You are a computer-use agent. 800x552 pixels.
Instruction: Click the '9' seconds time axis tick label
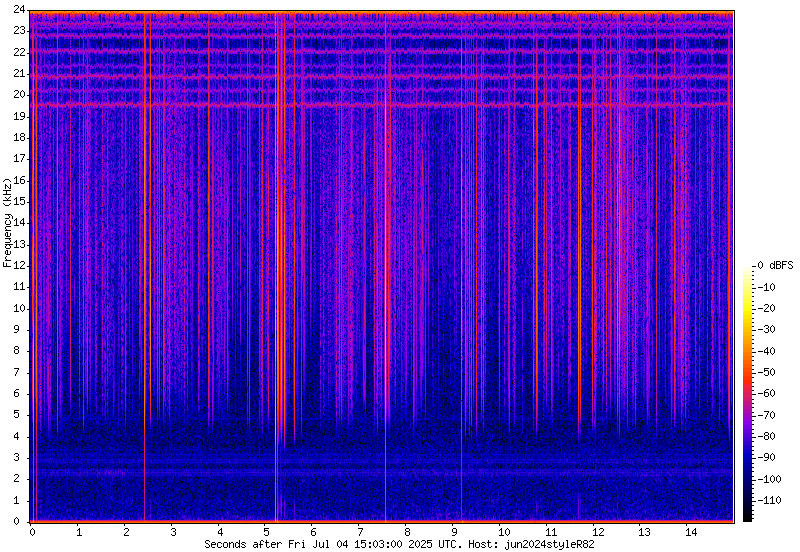click(454, 533)
